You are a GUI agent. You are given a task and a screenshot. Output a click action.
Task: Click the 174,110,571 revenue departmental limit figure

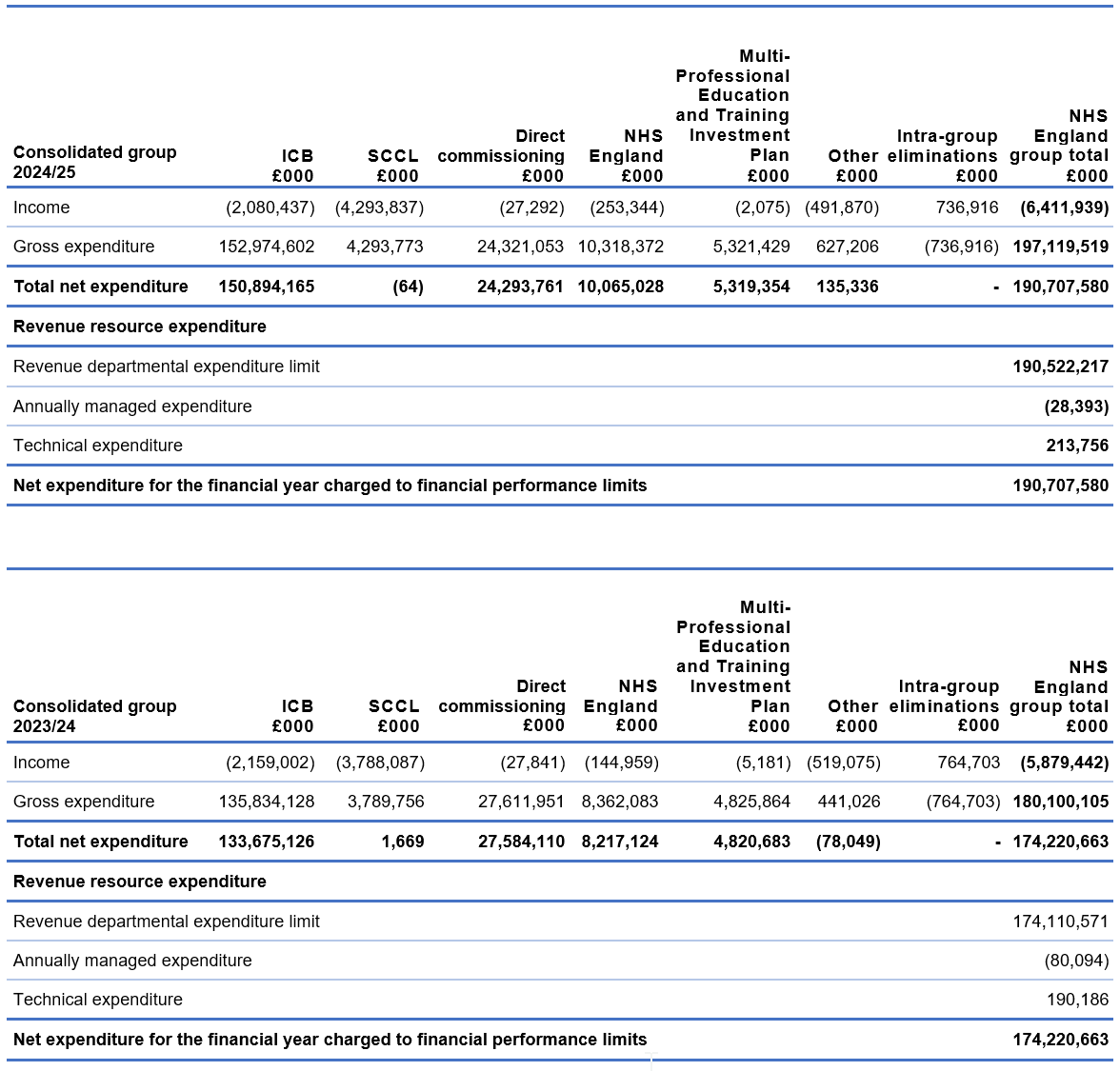(1060, 922)
